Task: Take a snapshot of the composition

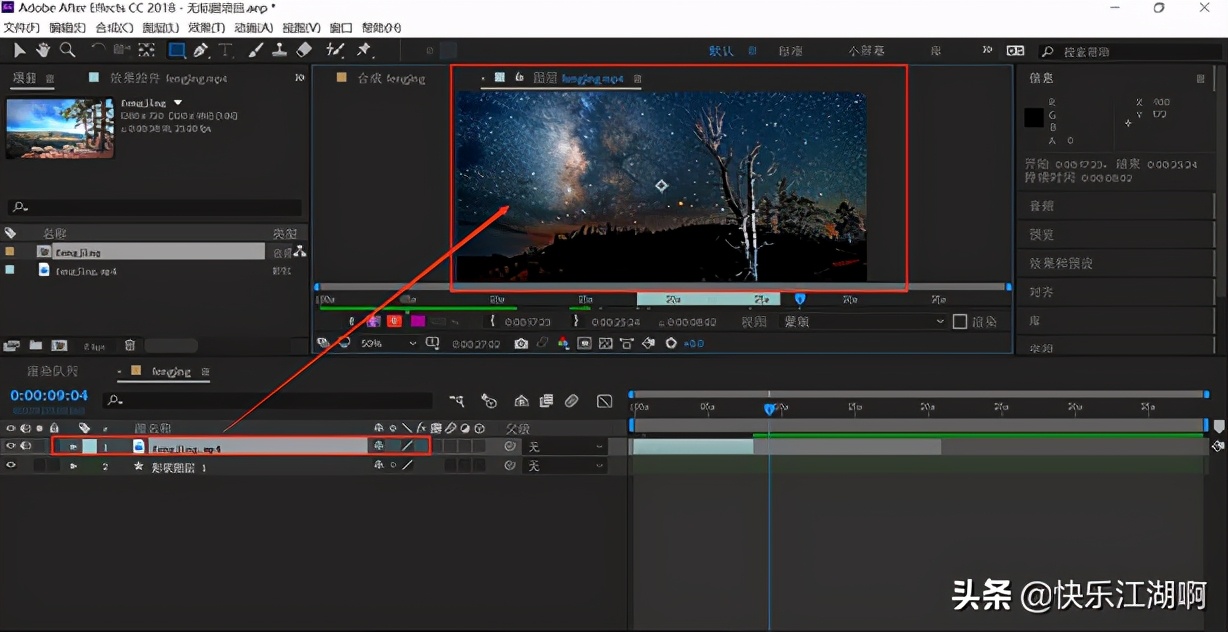Action: (x=521, y=343)
